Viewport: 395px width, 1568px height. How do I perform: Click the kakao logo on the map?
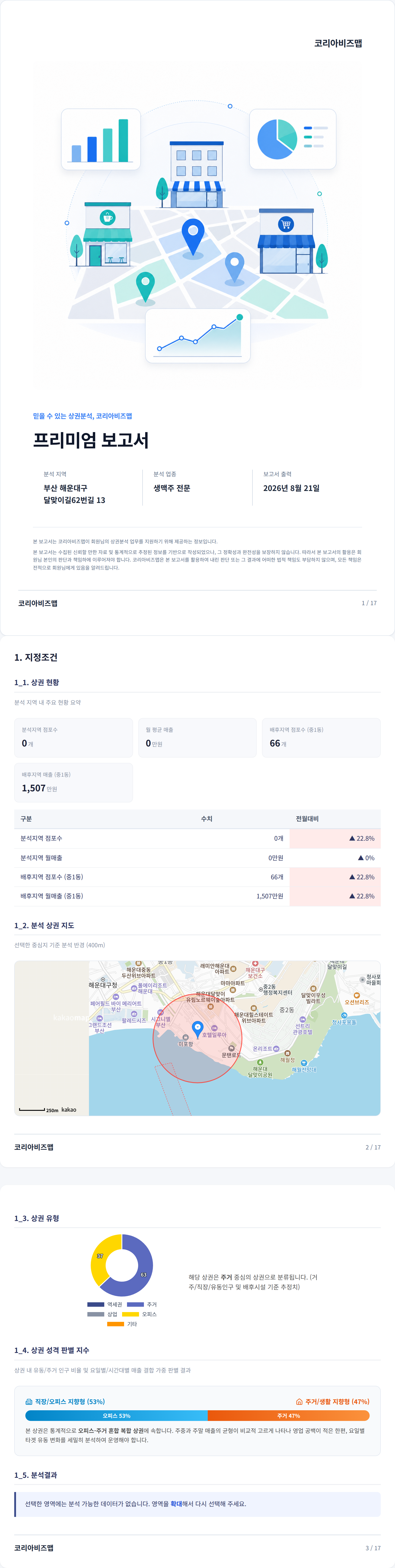click(x=69, y=1110)
